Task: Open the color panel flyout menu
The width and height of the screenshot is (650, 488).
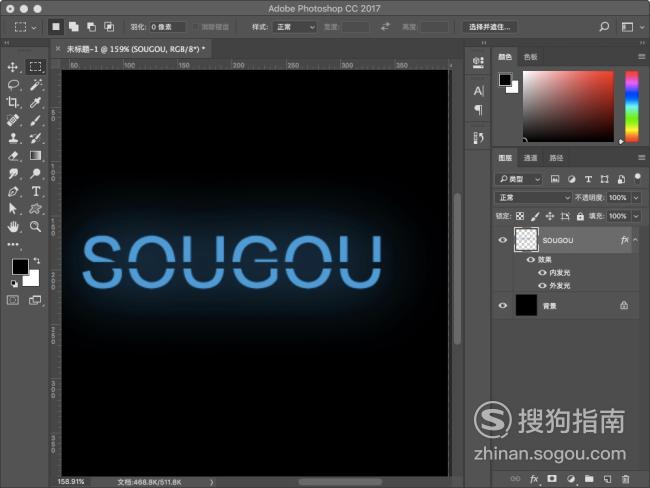Action: coord(642,56)
